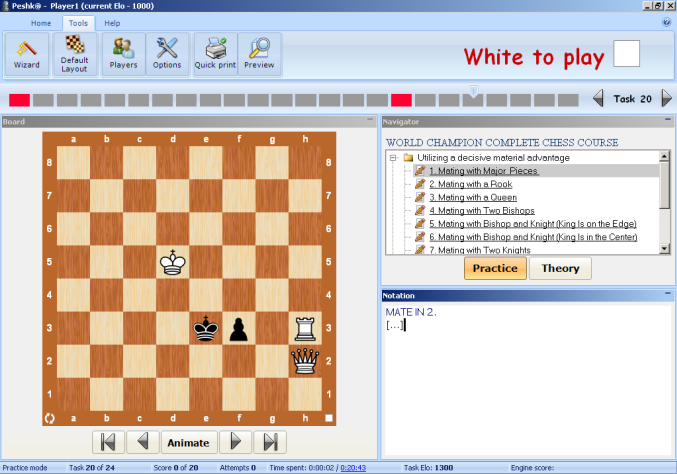Click empty square e4 on board
The image size is (677, 474).
(x=206, y=295)
